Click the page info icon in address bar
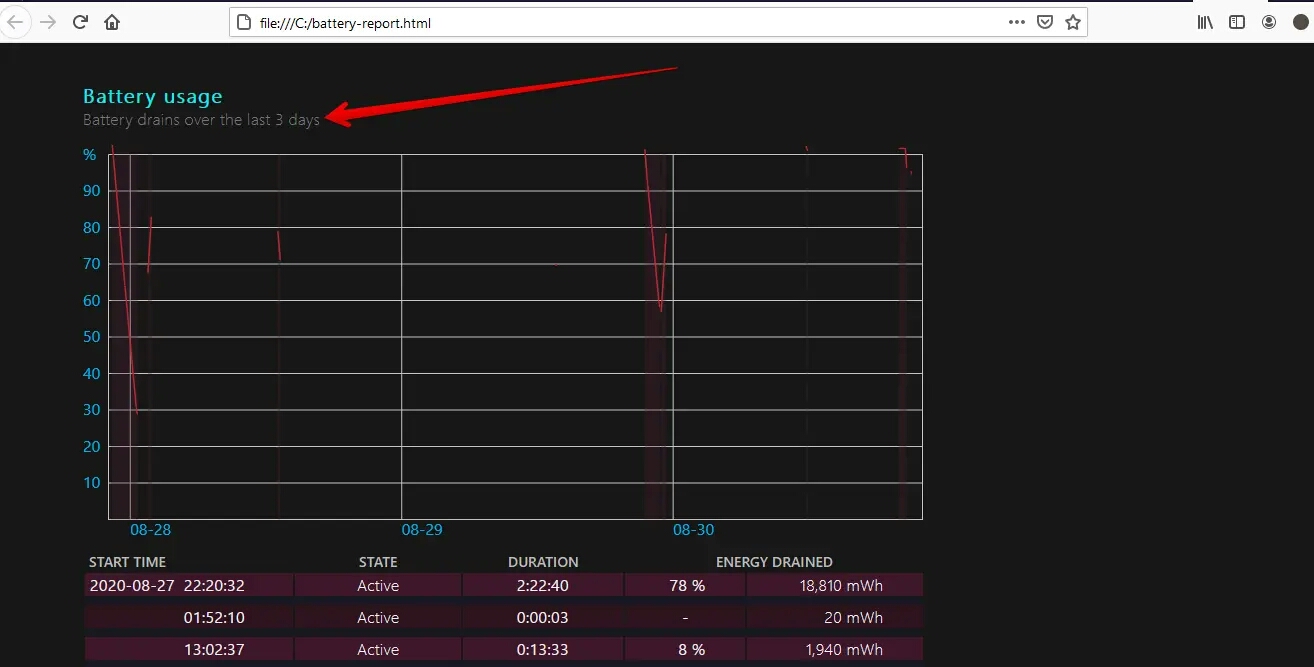This screenshot has width=1314, height=667. 245,23
